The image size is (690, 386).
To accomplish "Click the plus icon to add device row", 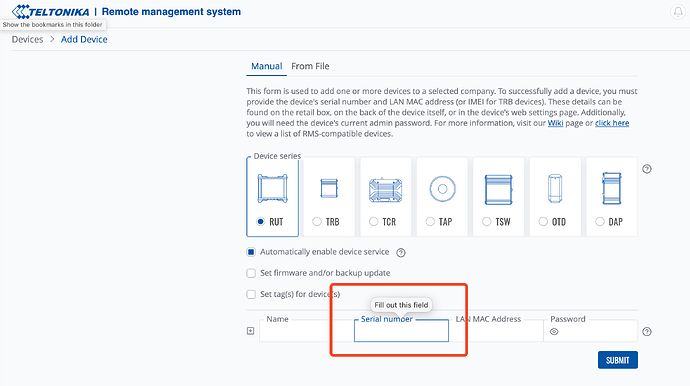I will click(250, 331).
